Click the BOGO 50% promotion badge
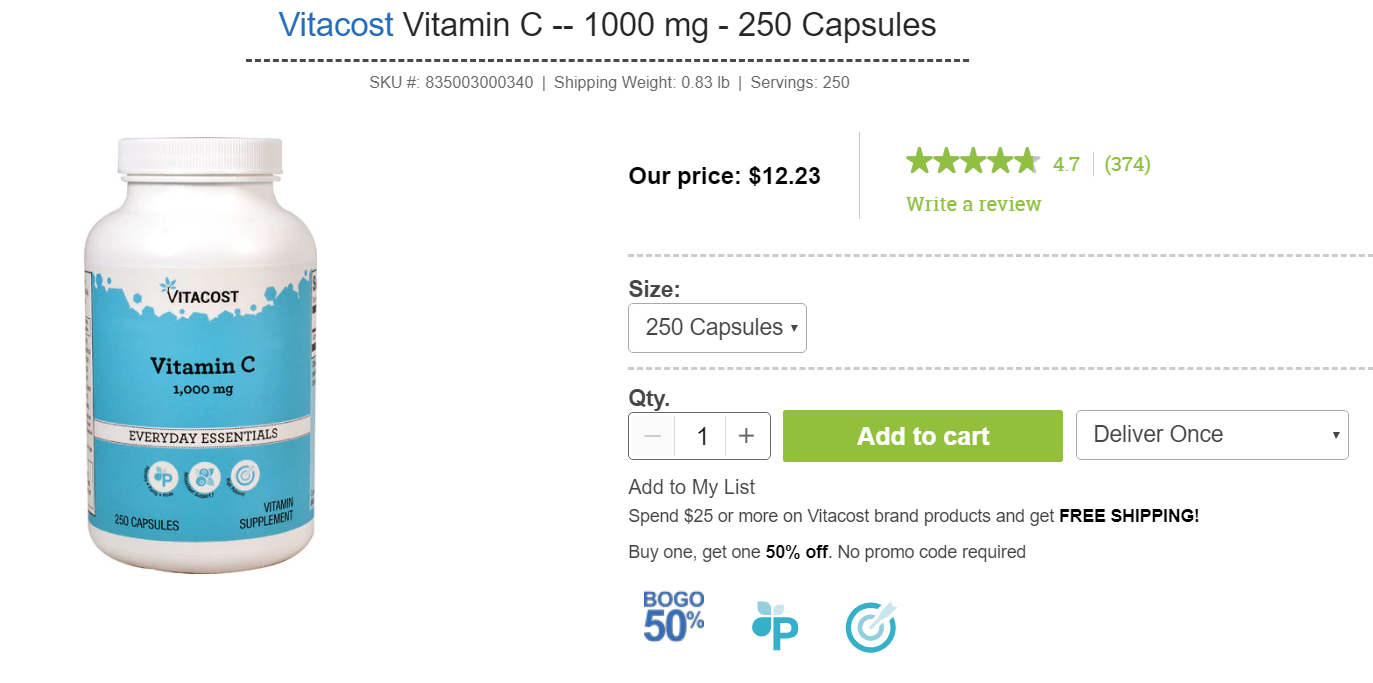Viewport: 1373px width, 683px height. tap(673, 616)
